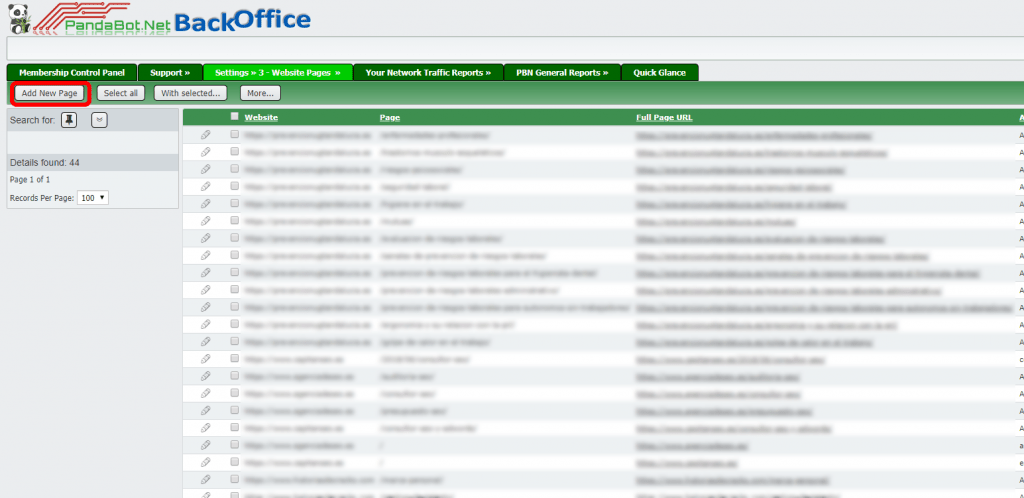
Task: Click the wide text field below the logo
Action: click(512, 48)
